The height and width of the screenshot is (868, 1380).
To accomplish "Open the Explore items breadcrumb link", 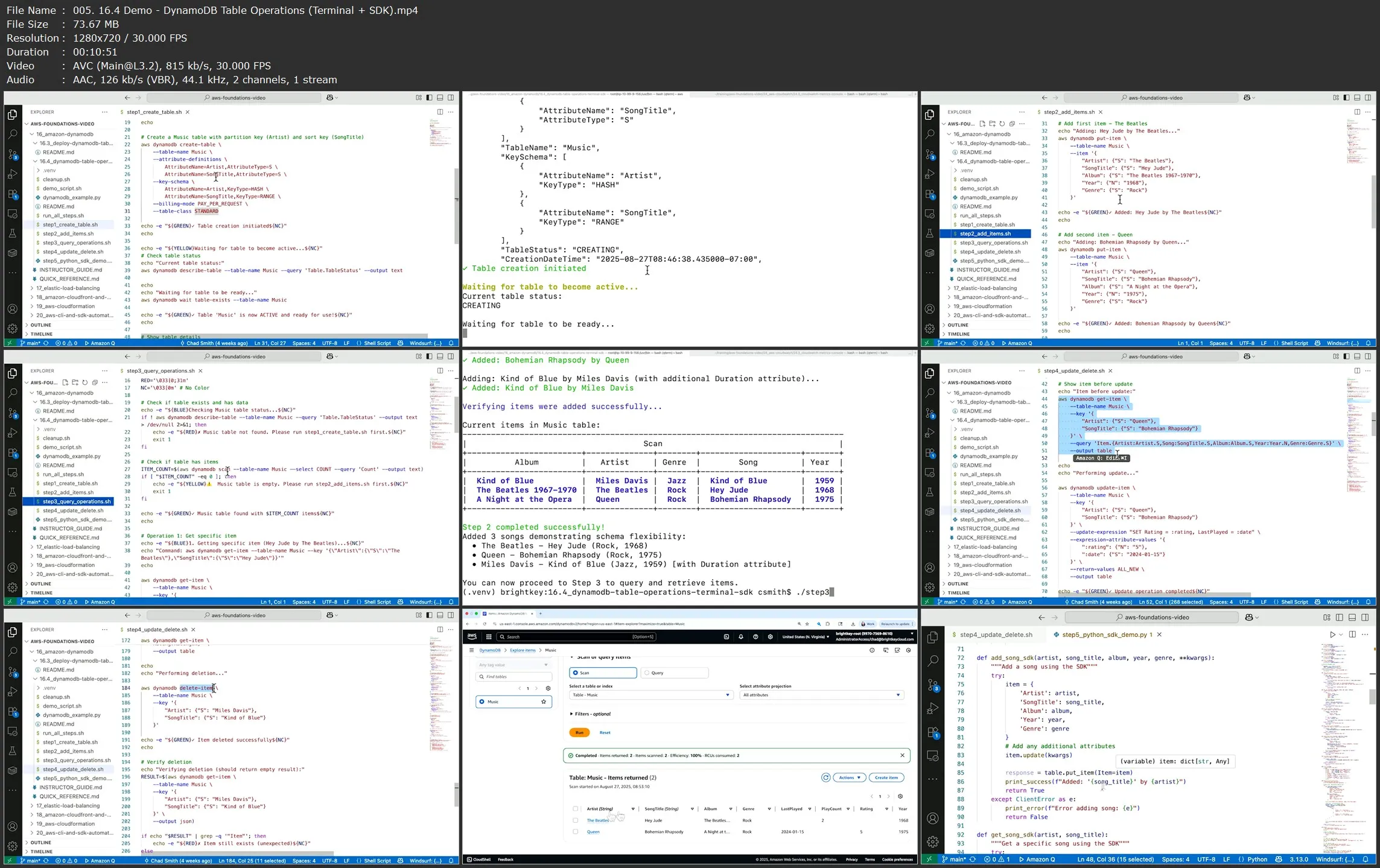I will [x=523, y=650].
